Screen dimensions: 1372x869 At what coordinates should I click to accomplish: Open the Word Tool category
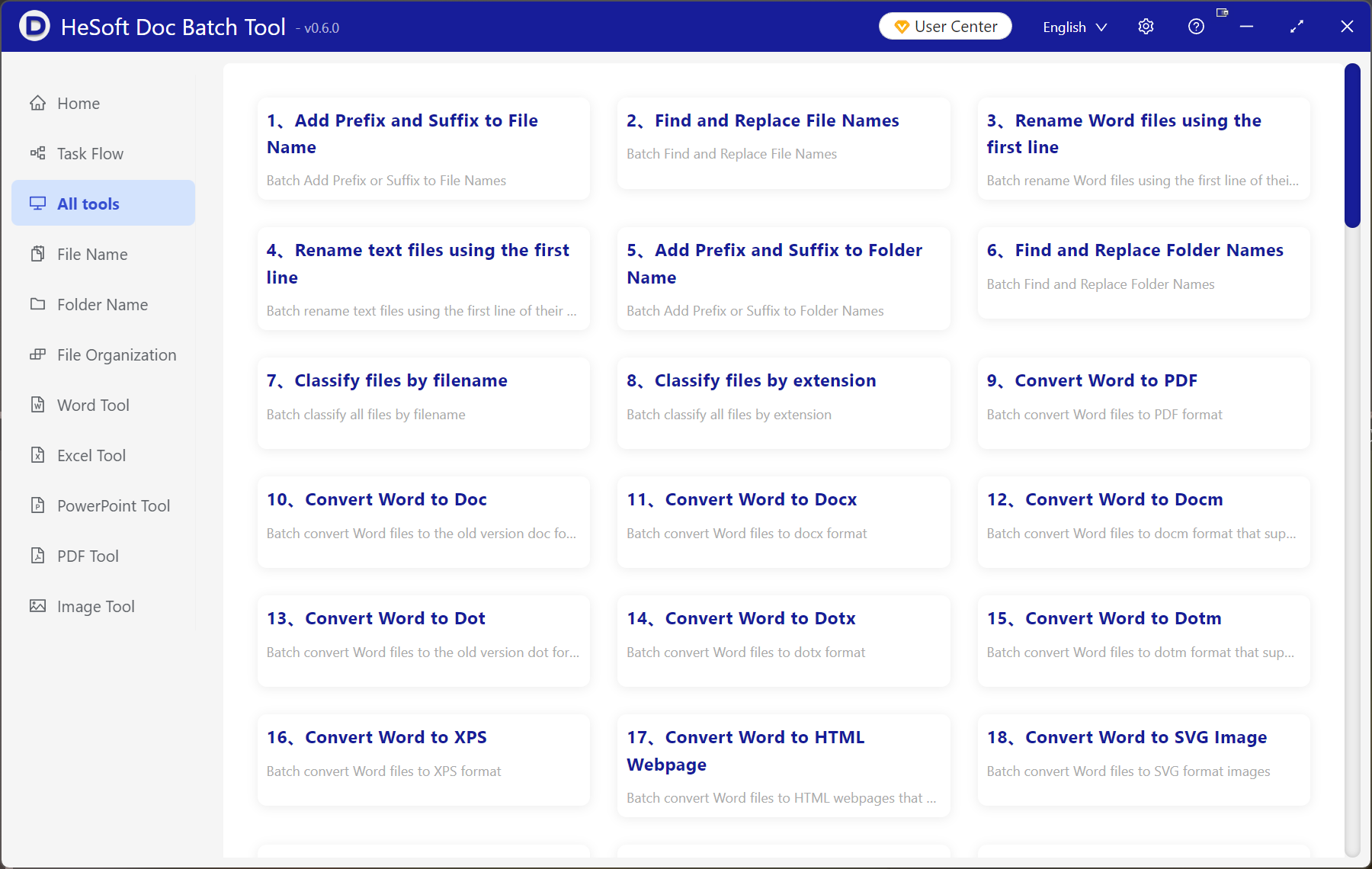[104, 405]
